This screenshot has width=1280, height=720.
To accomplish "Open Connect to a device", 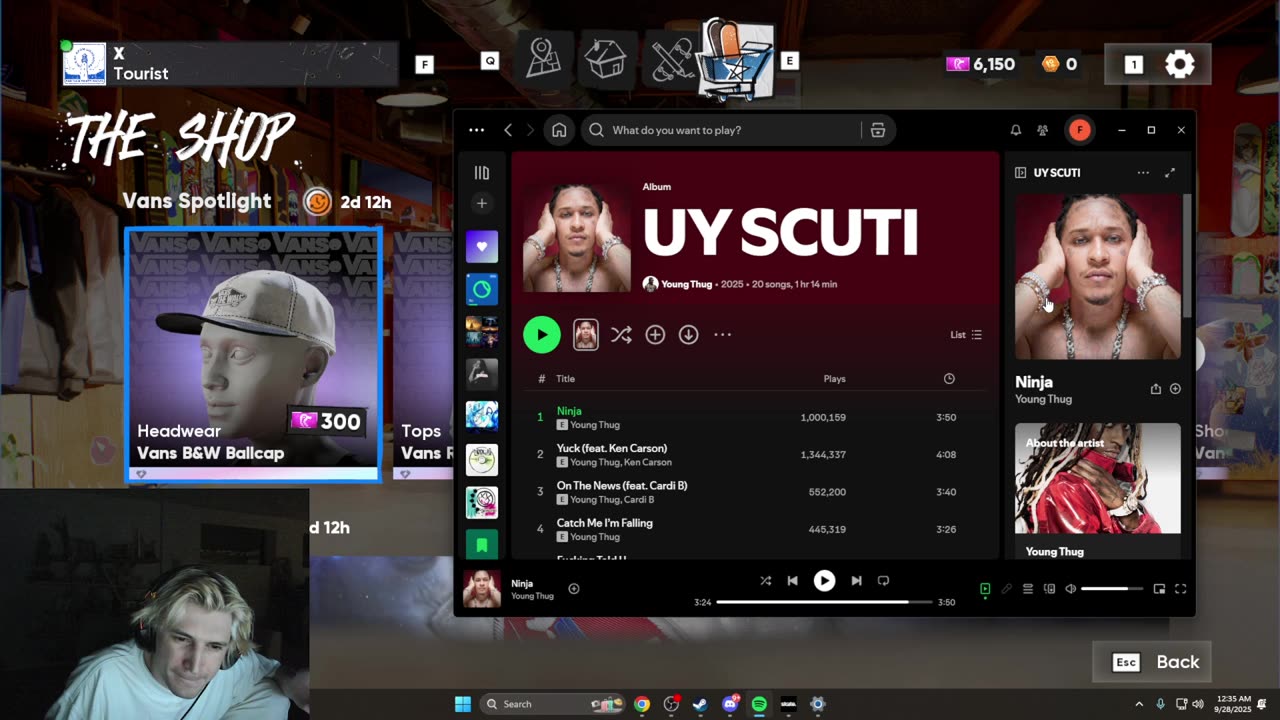I will (x=1049, y=589).
